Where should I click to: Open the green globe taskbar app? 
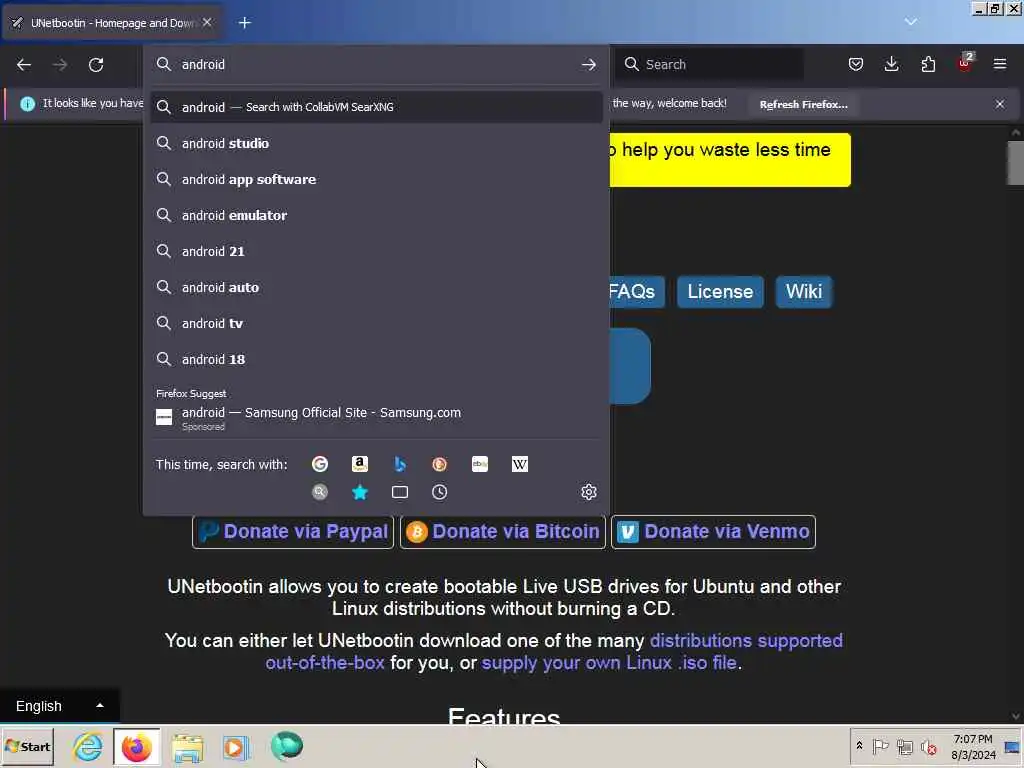coord(286,746)
